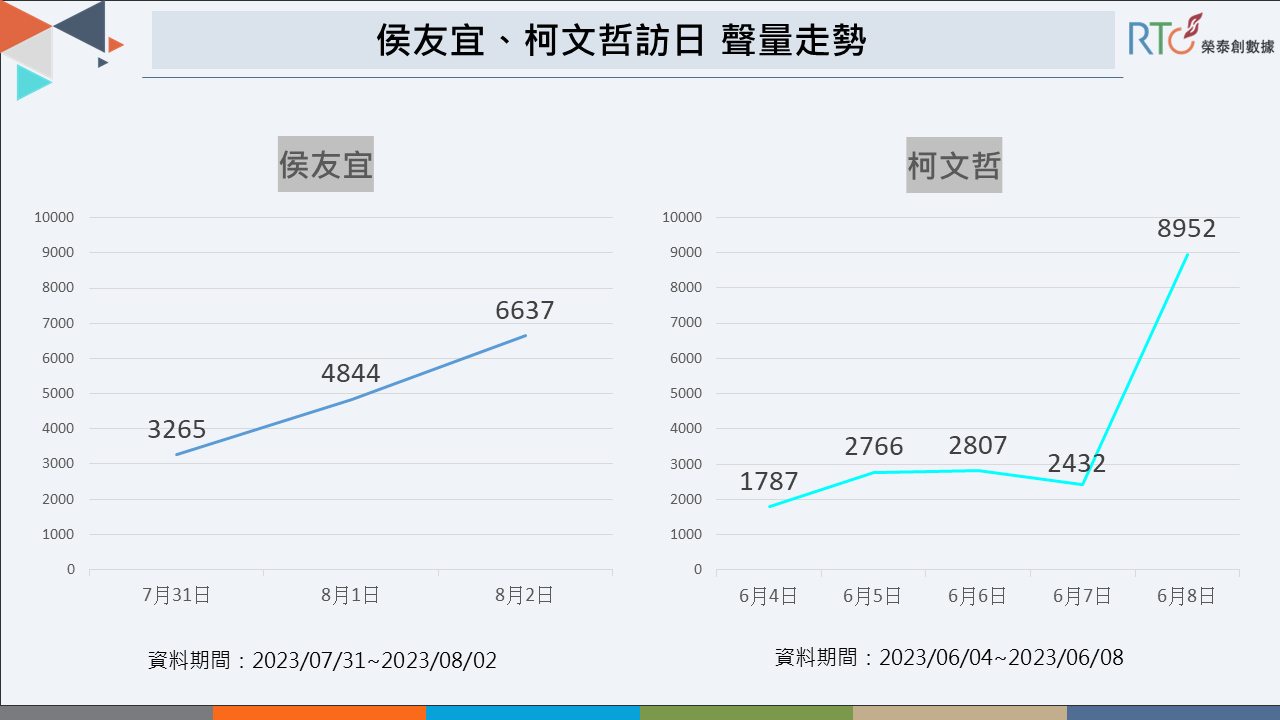Click the 2432 data label
The width and height of the screenshot is (1280, 720).
click(1077, 464)
